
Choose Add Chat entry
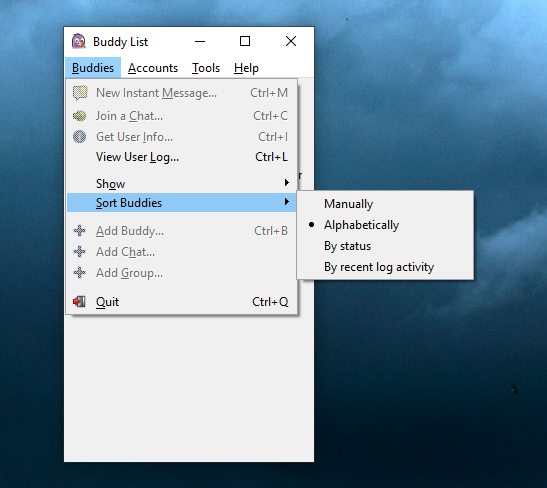click(x=181, y=252)
